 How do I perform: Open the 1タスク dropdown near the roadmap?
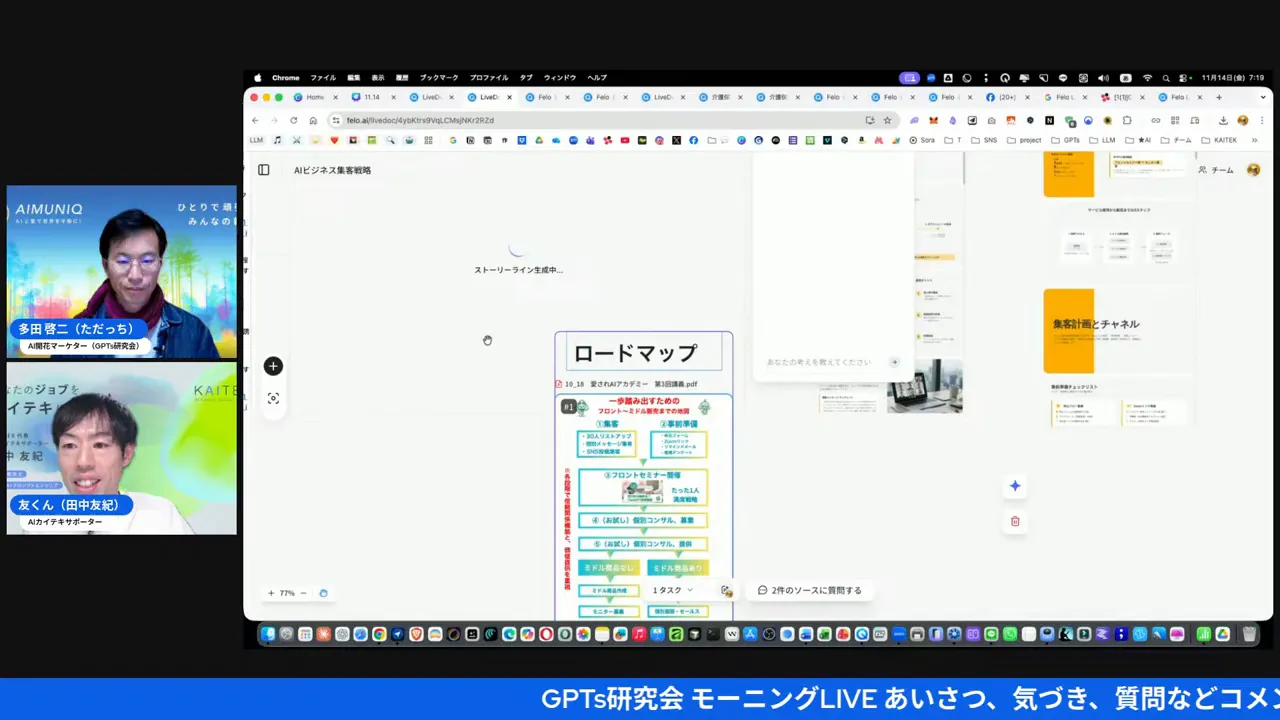pyautogui.click(x=671, y=590)
